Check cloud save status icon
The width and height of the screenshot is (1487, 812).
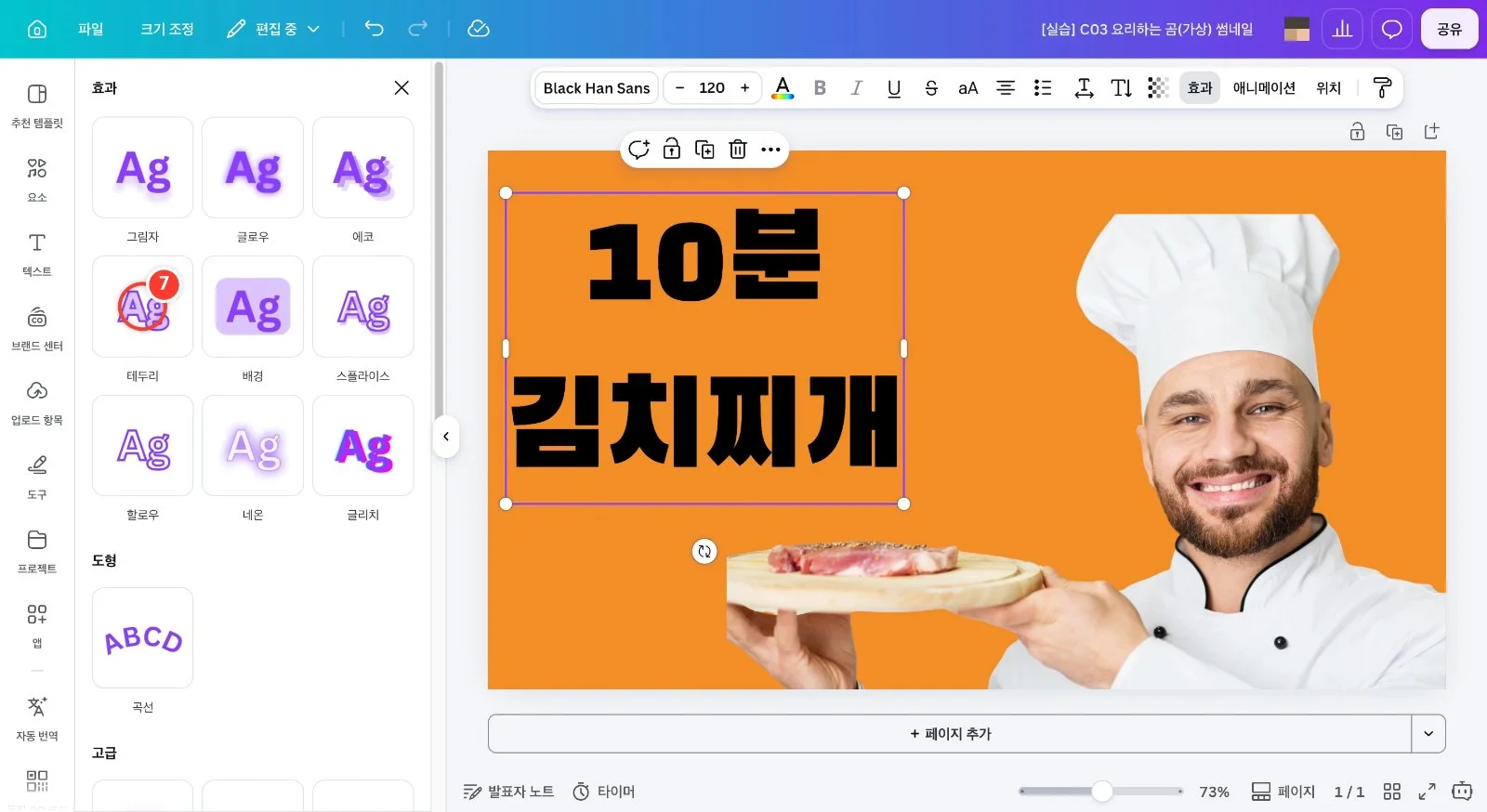pyautogui.click(x=479, y=29)
